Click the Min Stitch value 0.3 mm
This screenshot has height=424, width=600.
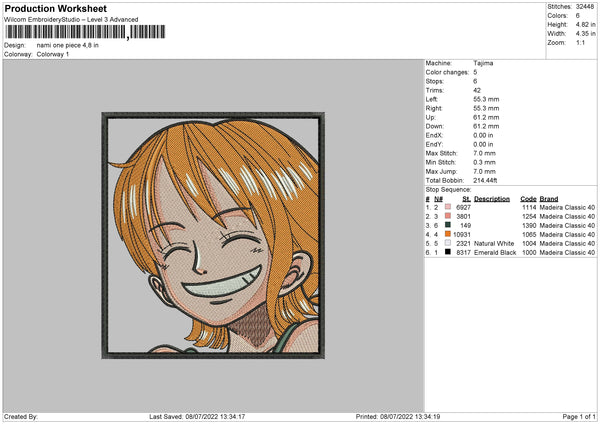[484, 162]
